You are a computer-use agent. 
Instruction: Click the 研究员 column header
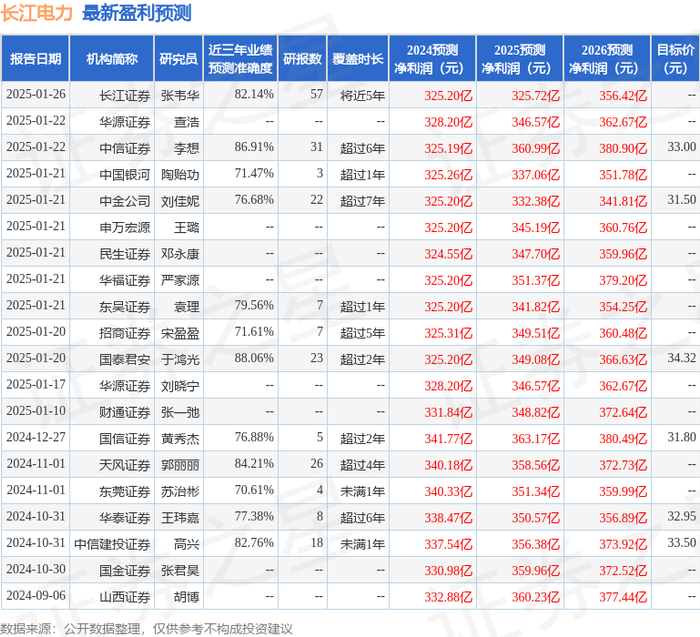179,59
